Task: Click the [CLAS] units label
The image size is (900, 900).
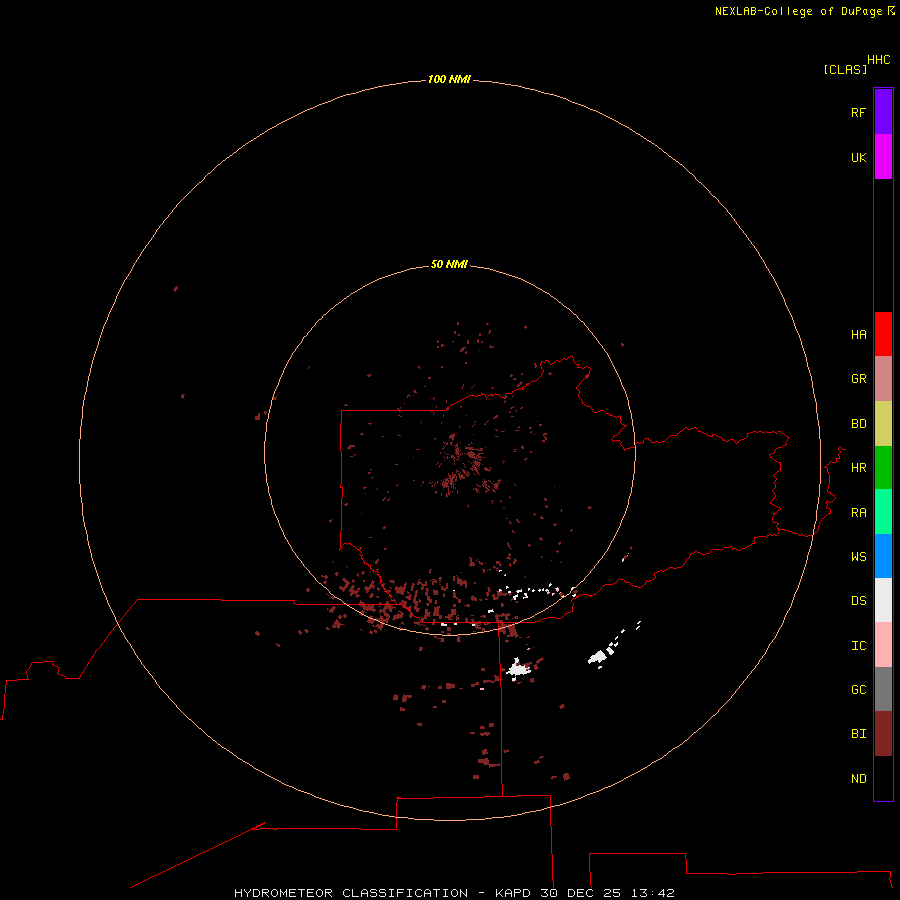Action: click(845, 69)
